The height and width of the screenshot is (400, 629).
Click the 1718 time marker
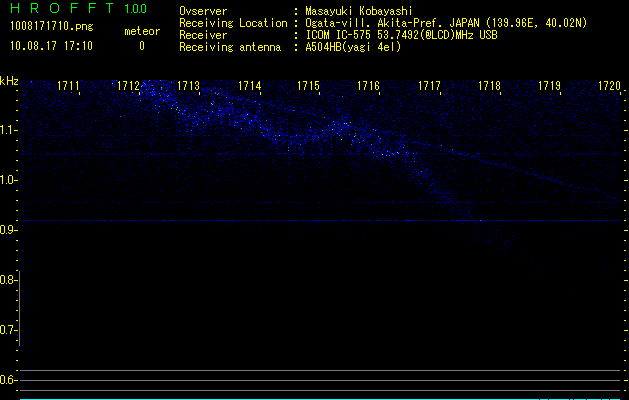click(x=489, y=86)
